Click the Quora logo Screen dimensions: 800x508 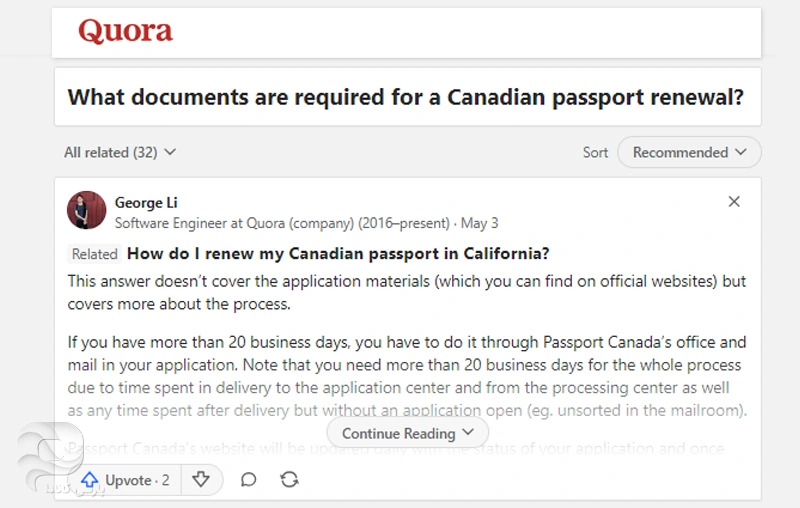tap(125, 31)
